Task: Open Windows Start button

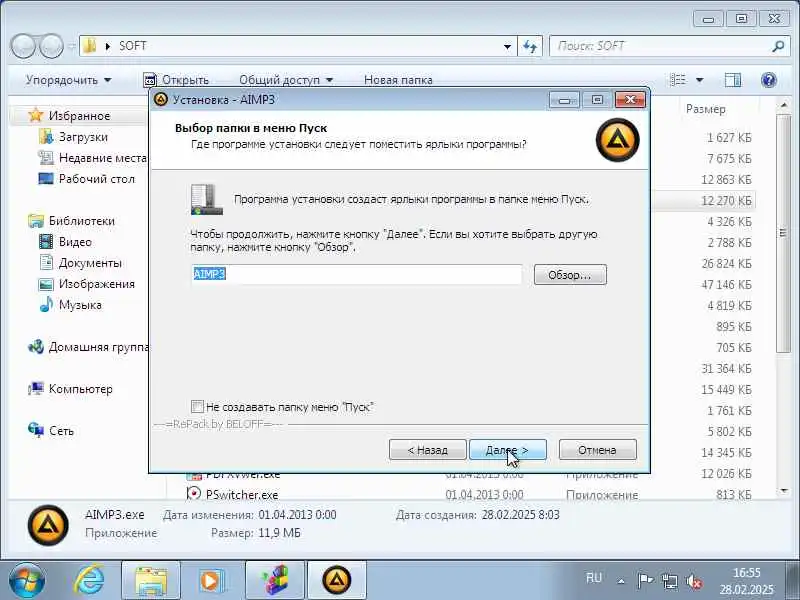Action: click(27, 580)
